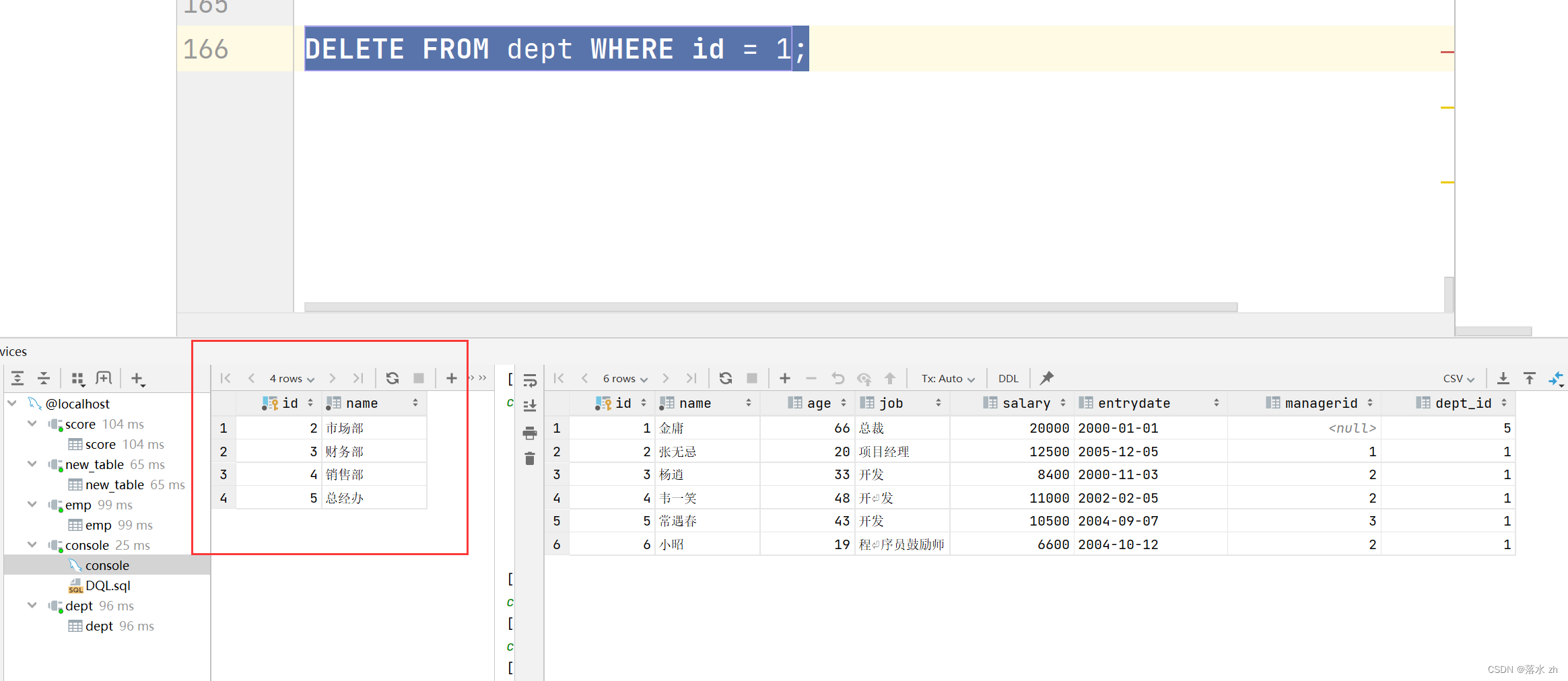
Task: Collapse the new_table service node
Action: point(32,464)
